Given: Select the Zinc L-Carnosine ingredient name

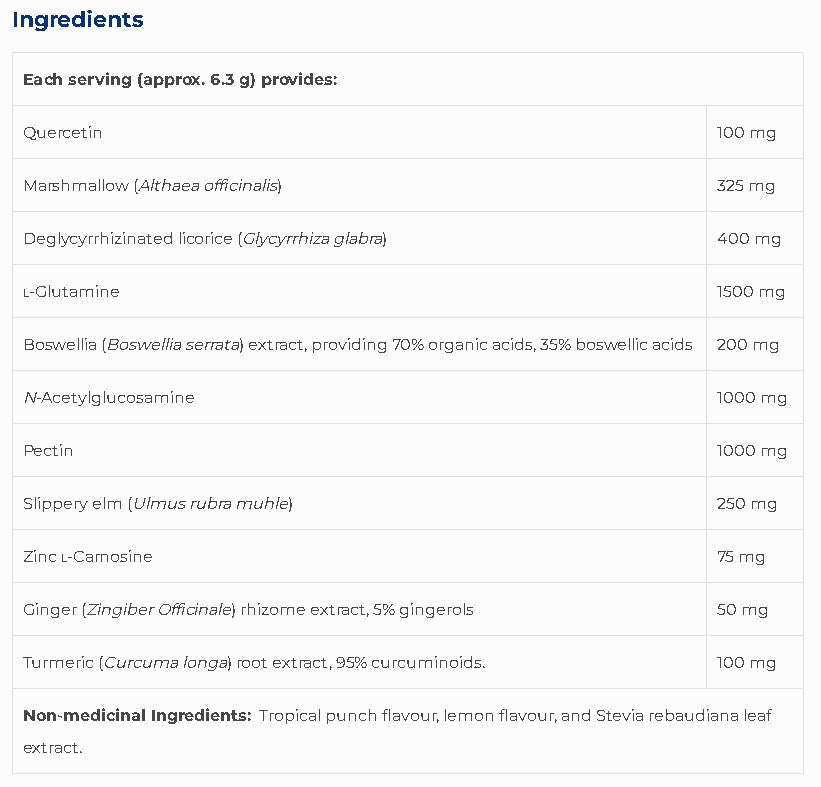Looking at the screenshot, I should [x=88, y=557].
